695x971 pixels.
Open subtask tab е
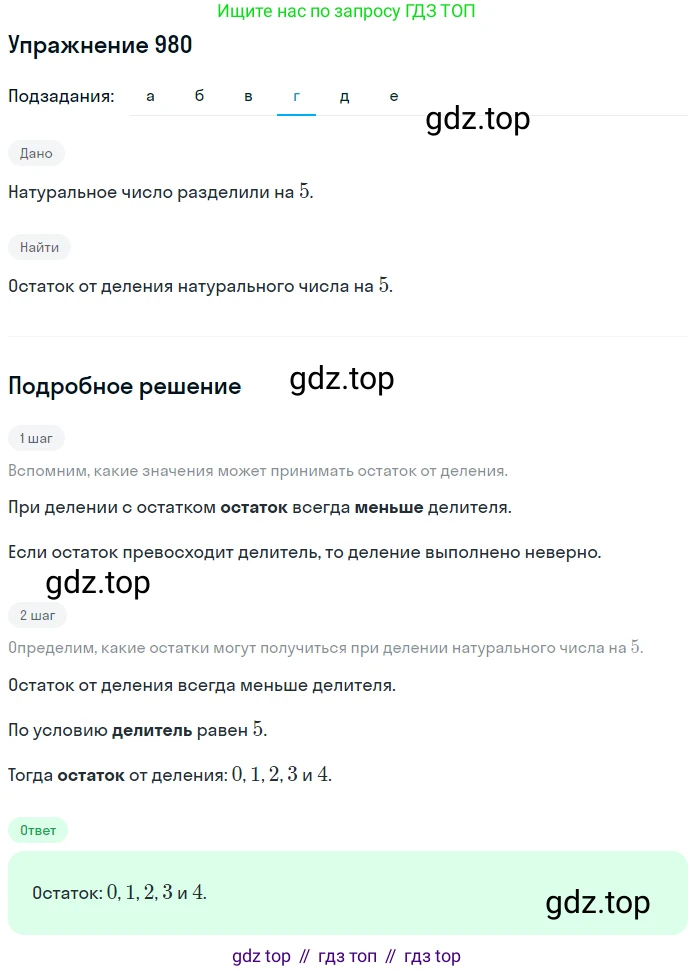pyautogui.click(x=393, y=97)
